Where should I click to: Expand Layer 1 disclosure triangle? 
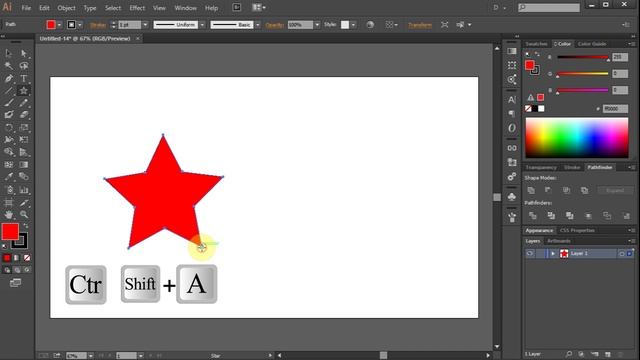[553, 253]
